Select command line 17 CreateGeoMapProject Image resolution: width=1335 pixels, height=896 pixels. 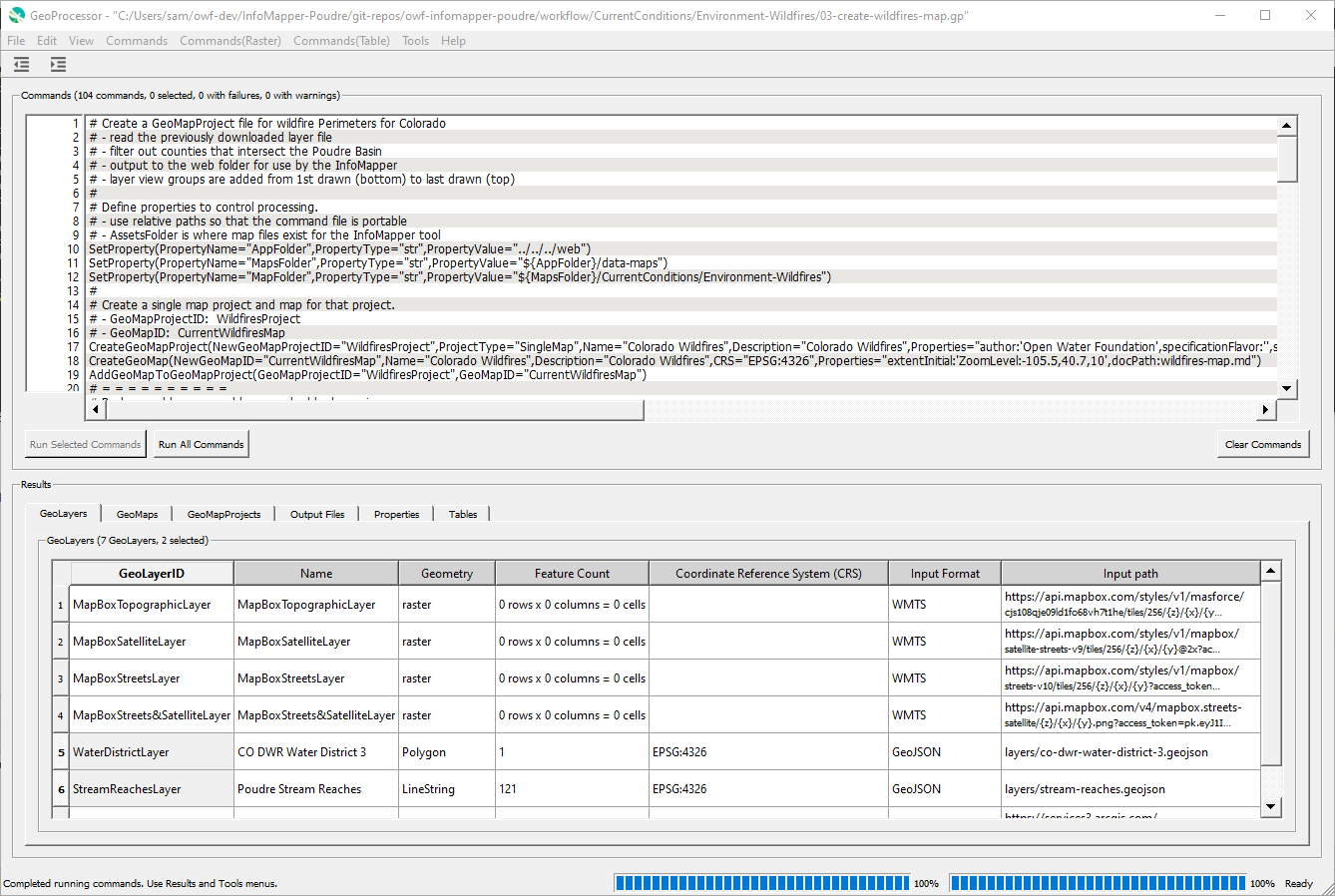682,347
